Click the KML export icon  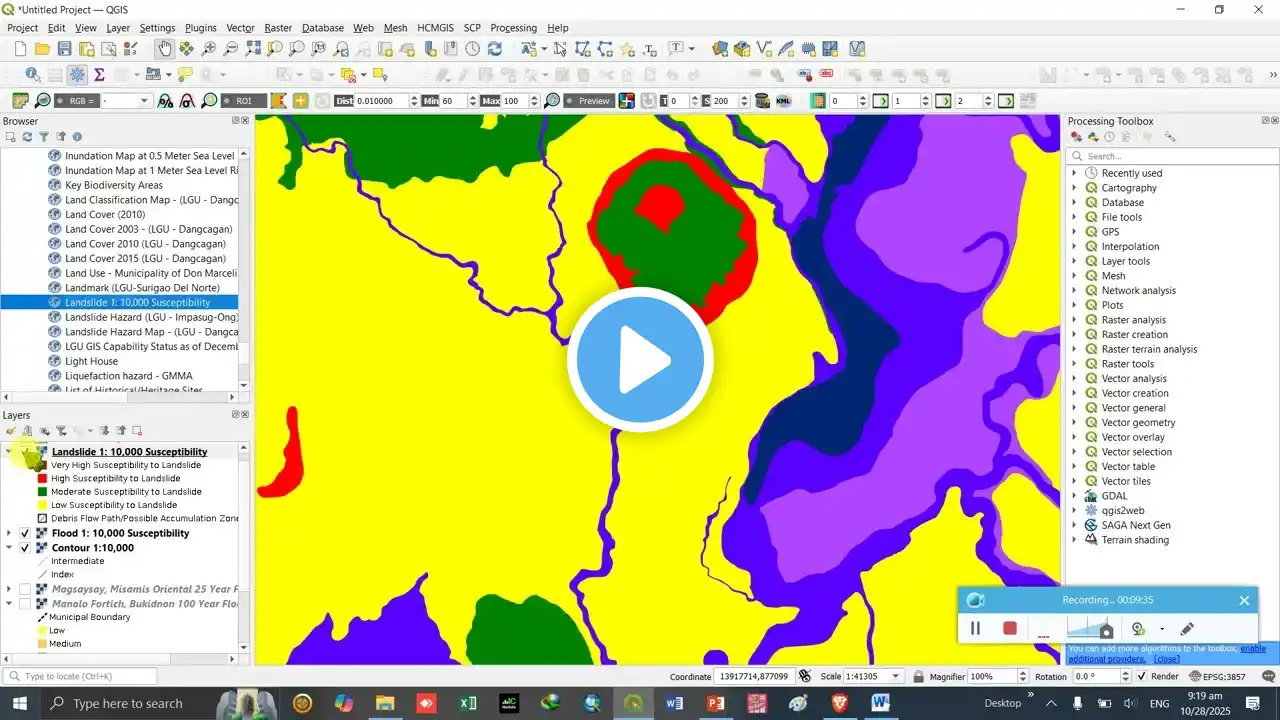click(783, 101)
